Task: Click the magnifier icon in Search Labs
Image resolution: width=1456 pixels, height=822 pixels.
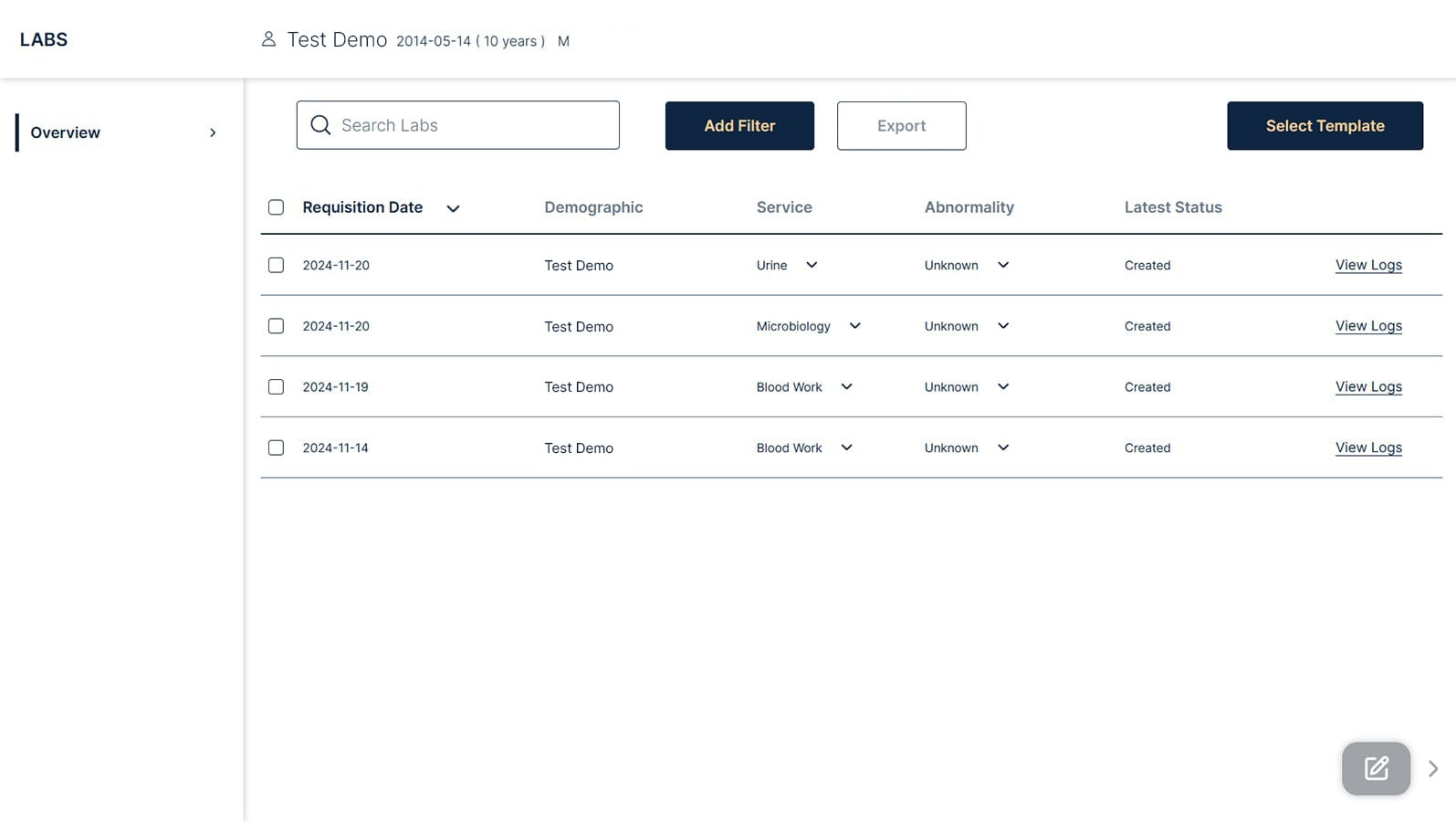Action: point(320,125)
